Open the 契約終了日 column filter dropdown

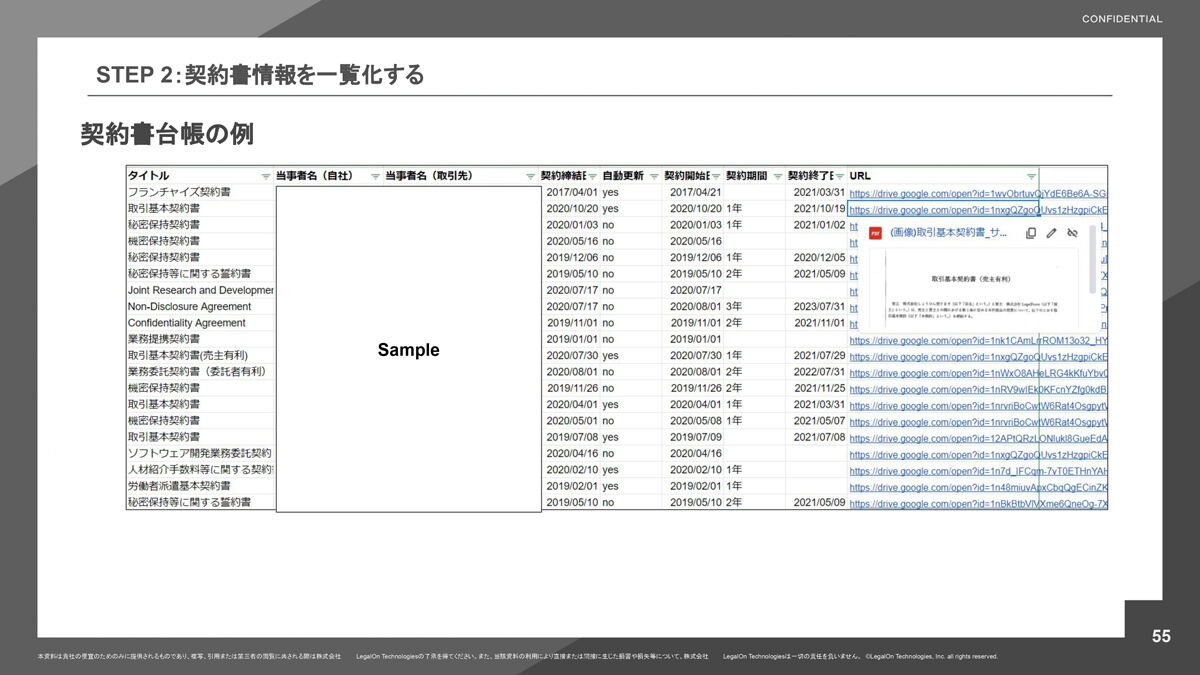coord(838,176)
